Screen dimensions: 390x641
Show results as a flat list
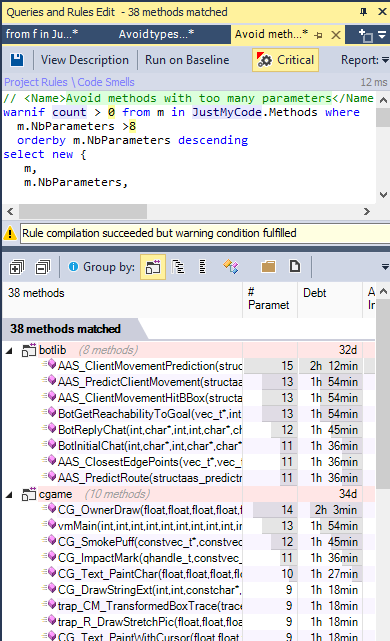[x=202, y=267]
